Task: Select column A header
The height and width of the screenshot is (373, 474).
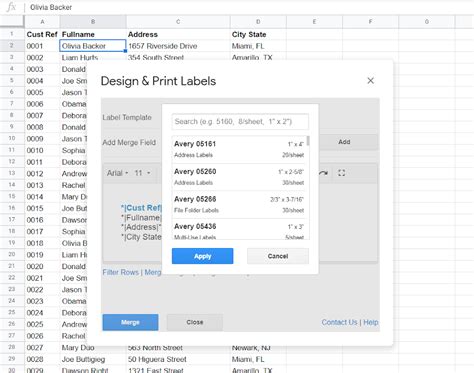Action: point(42,22)
